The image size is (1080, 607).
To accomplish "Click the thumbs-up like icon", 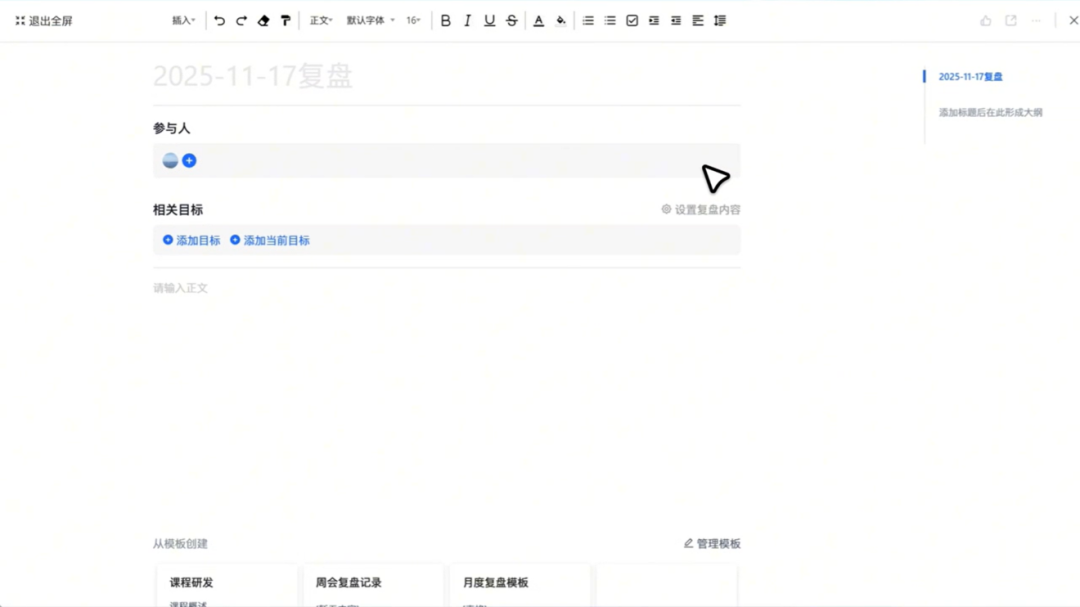I will [x=986, y=21].
